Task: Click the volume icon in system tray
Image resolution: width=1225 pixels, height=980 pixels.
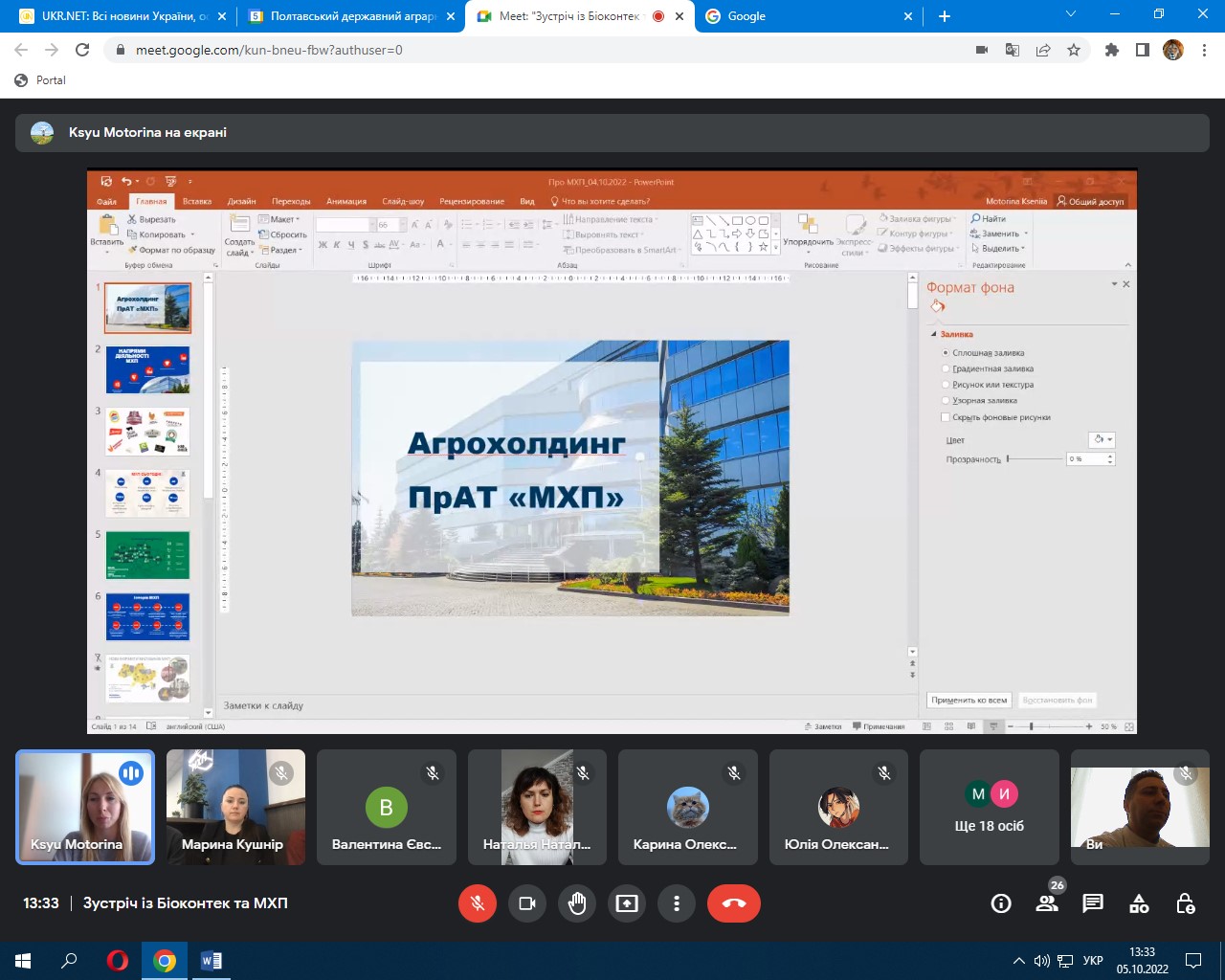Action: tap(1042, 961)
